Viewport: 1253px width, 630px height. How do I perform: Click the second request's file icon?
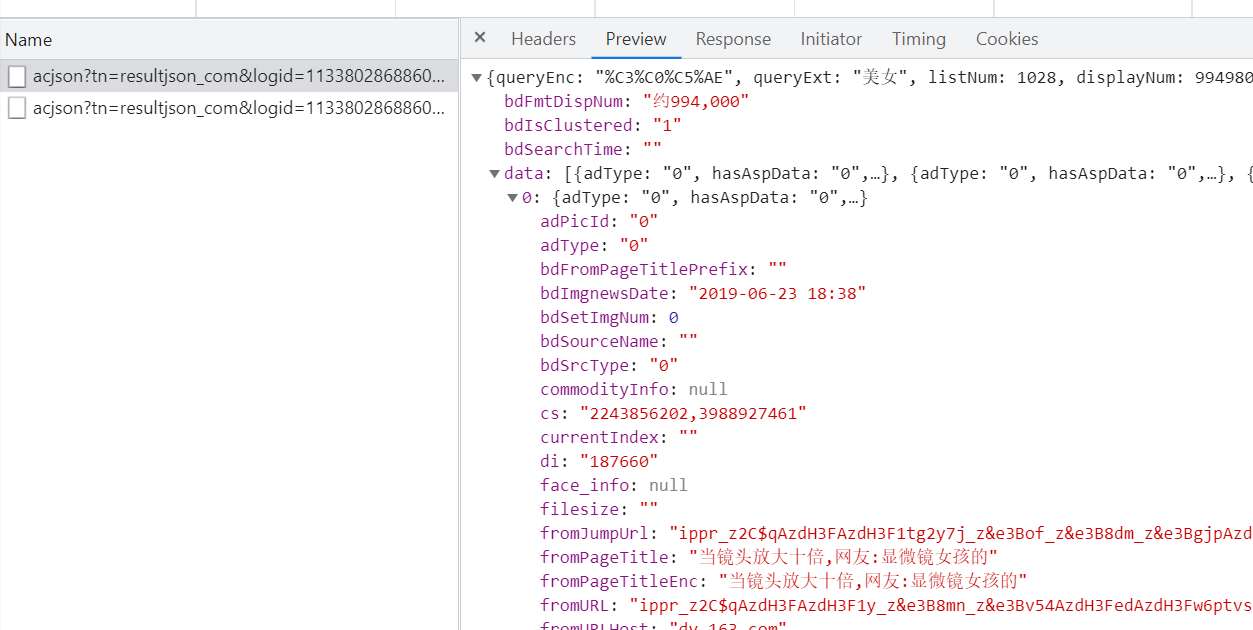[17, 108]
